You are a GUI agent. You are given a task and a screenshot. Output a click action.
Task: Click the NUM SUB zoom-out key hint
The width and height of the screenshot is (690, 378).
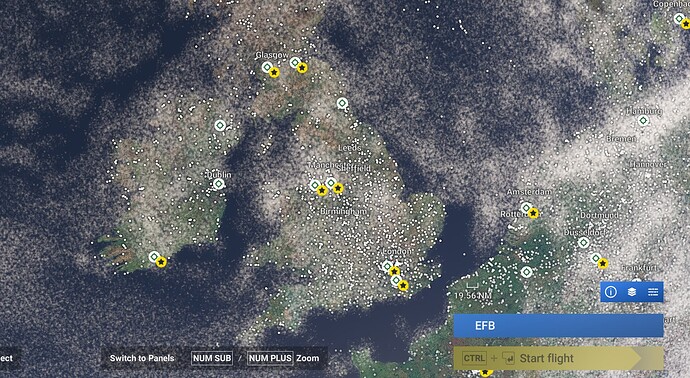point(212,358)
